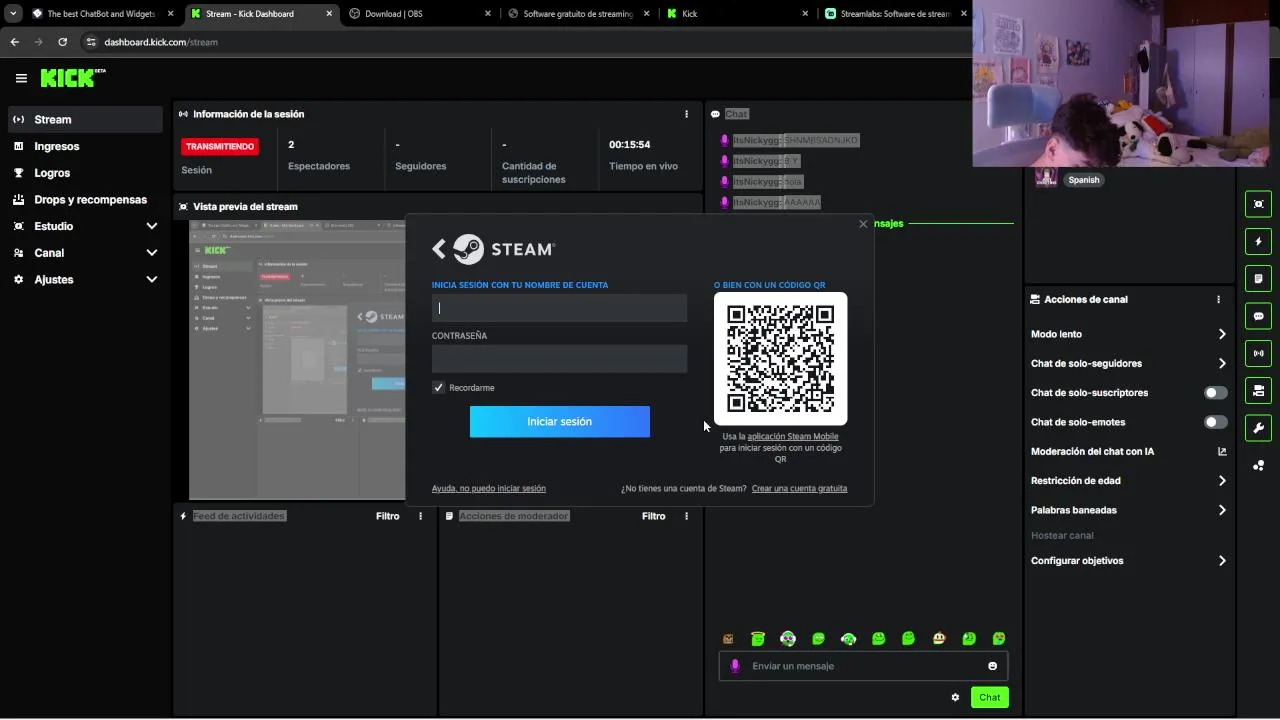Viewport: 1280px width, 720px height.
Task: Click the purple microphone badge in message box
Action: point(735,666)
